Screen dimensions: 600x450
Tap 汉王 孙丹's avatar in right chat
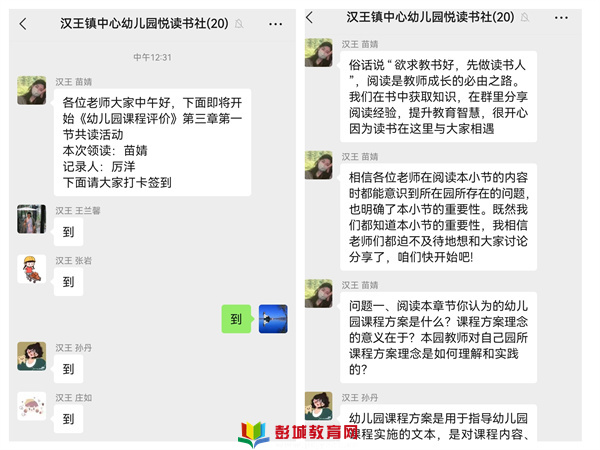point(319,406)
